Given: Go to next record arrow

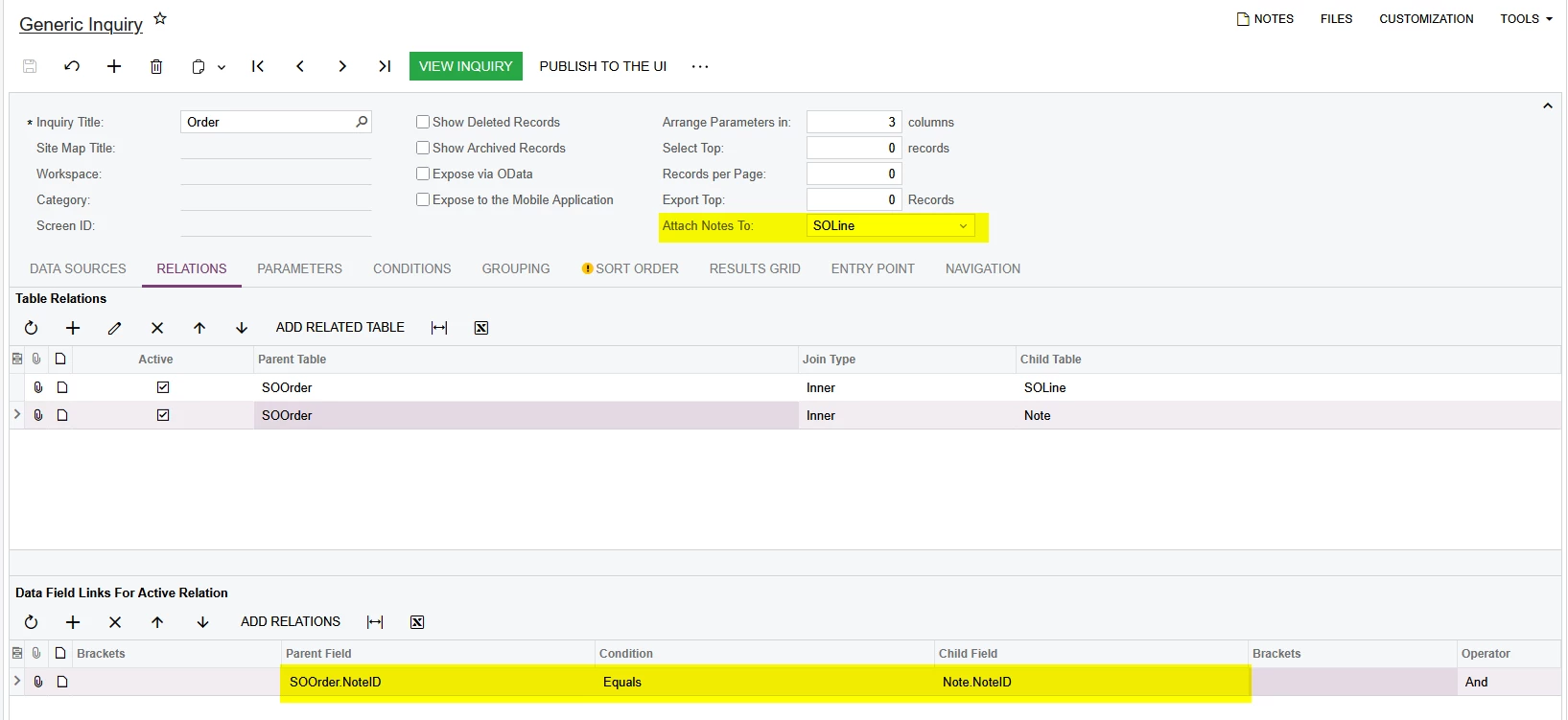Looking at the screenshot, I should click(342, 66).
